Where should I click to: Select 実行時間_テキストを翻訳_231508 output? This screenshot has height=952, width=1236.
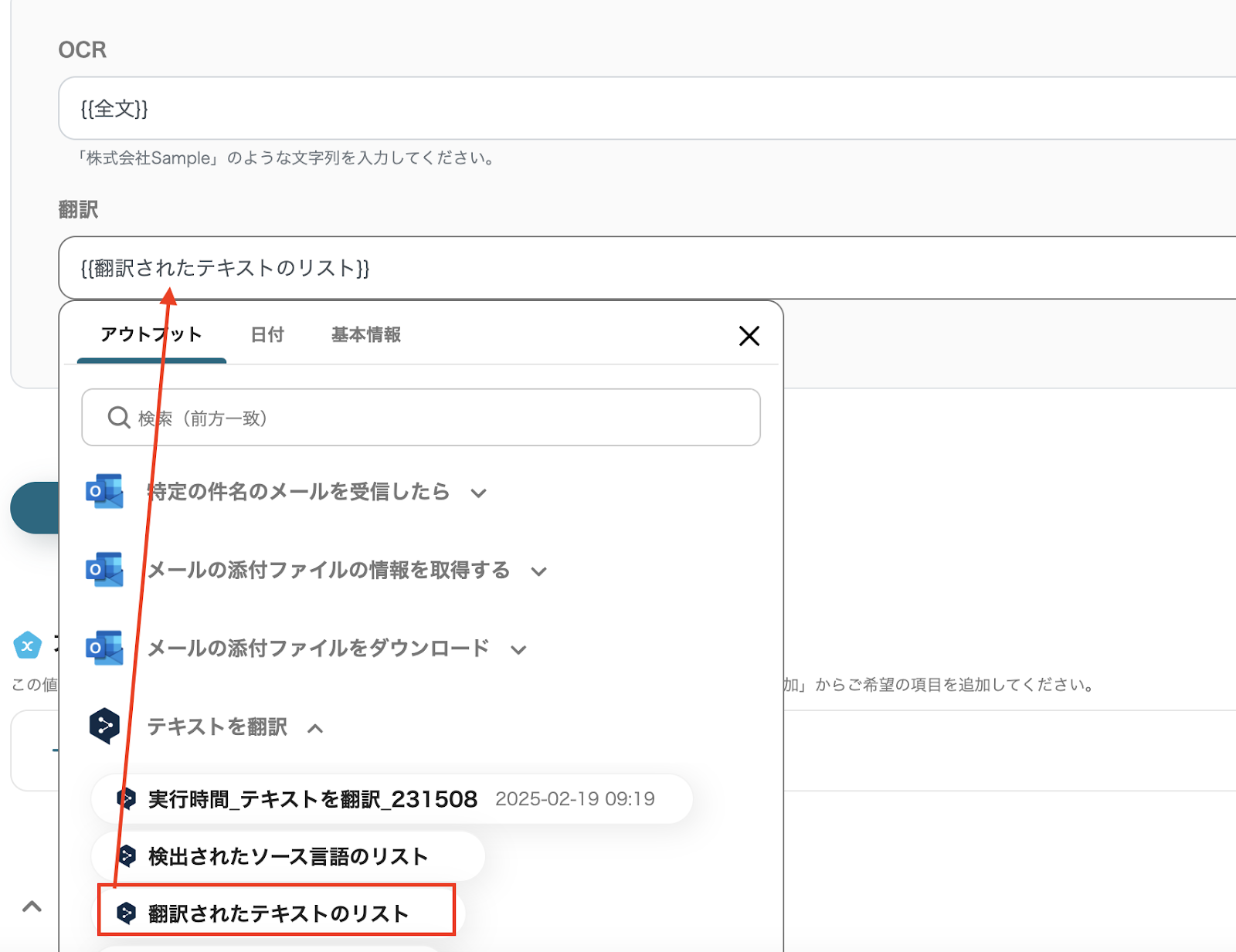click(x=392, y=798)
